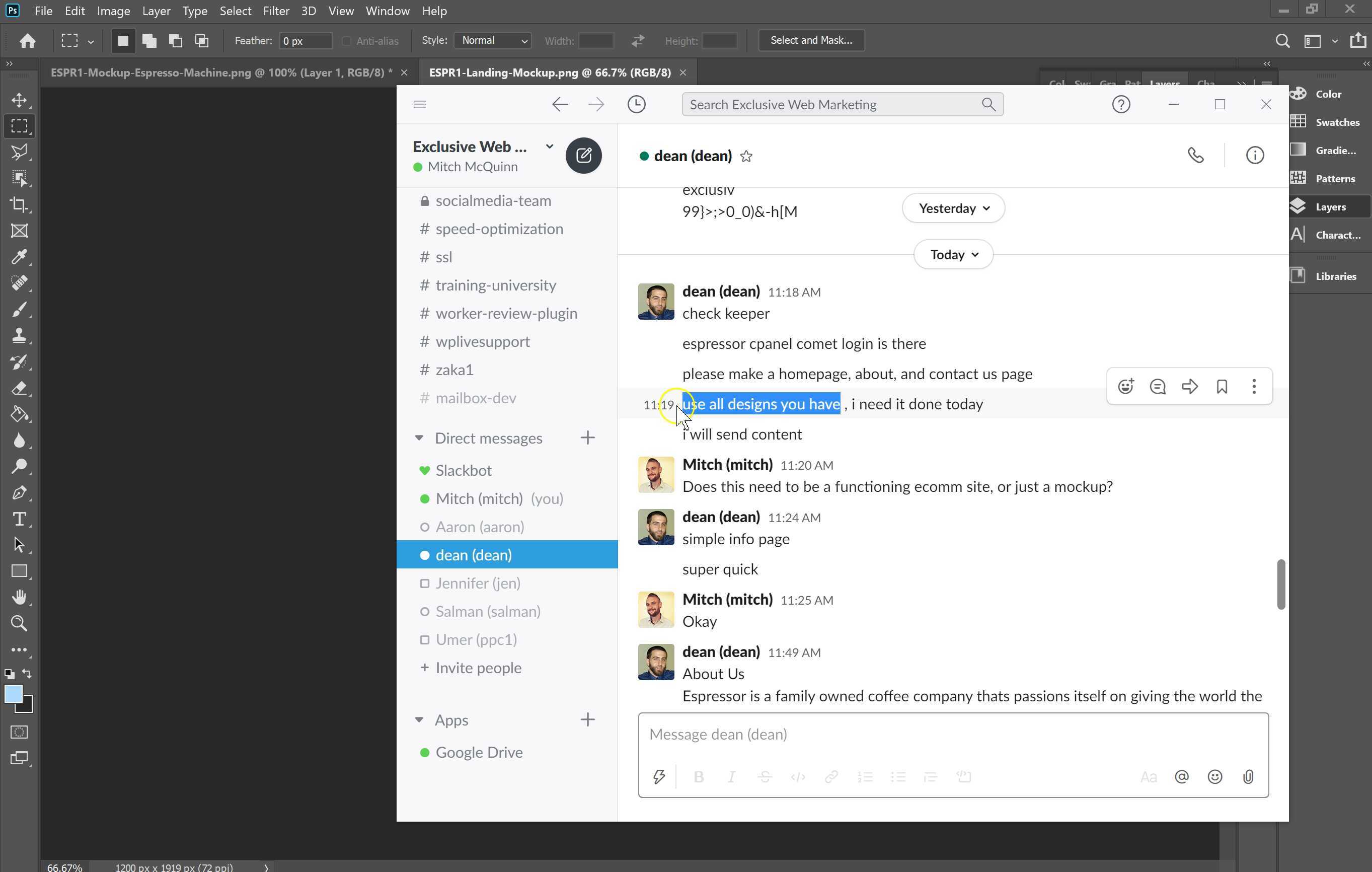Bookmark the highlighted Slack message
This screenshot has height=872, width=1372.
[x=1222, y=387]
